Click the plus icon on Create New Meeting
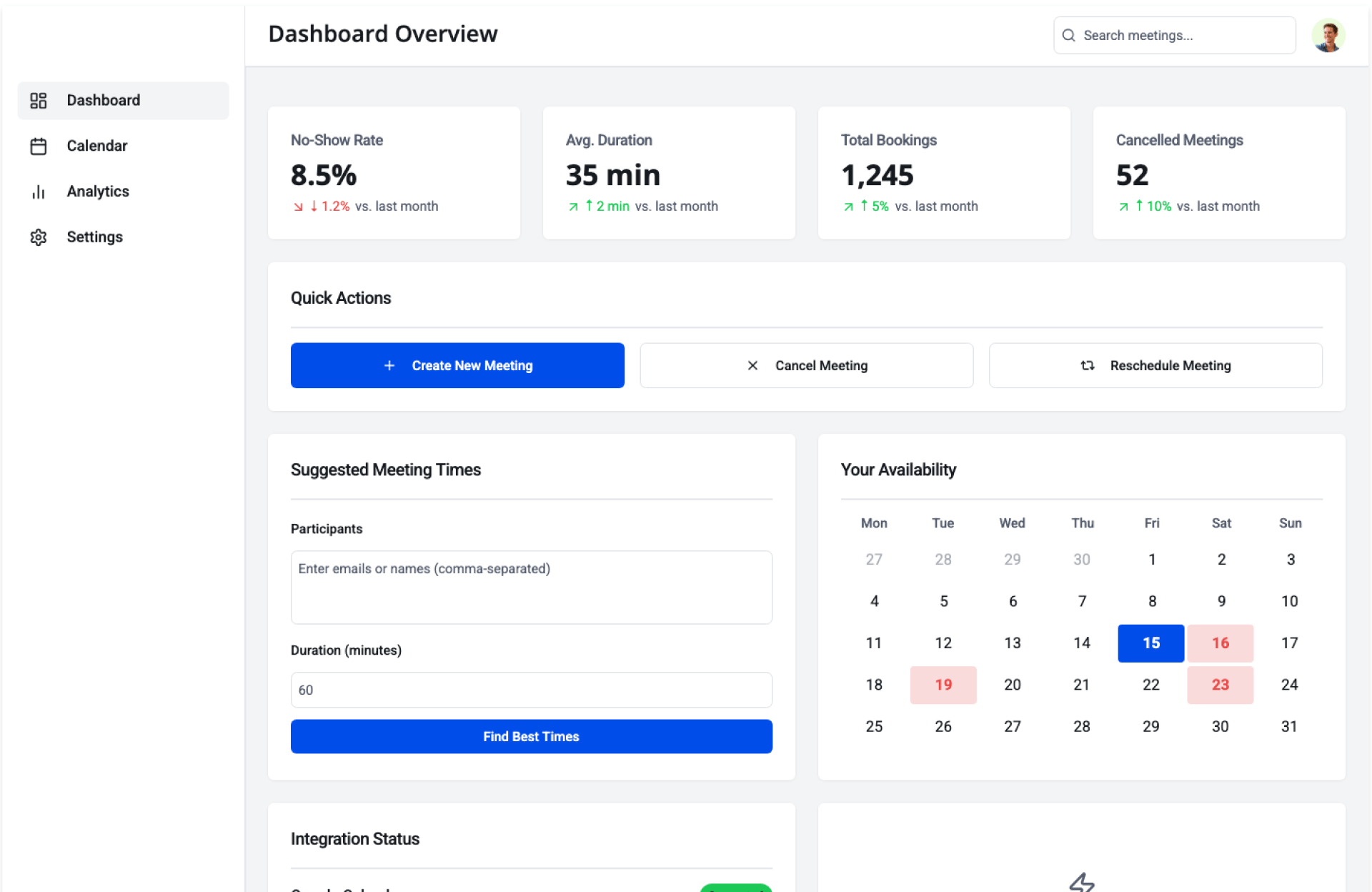Viewport: 1372px width, 892px height. (389, 366)
